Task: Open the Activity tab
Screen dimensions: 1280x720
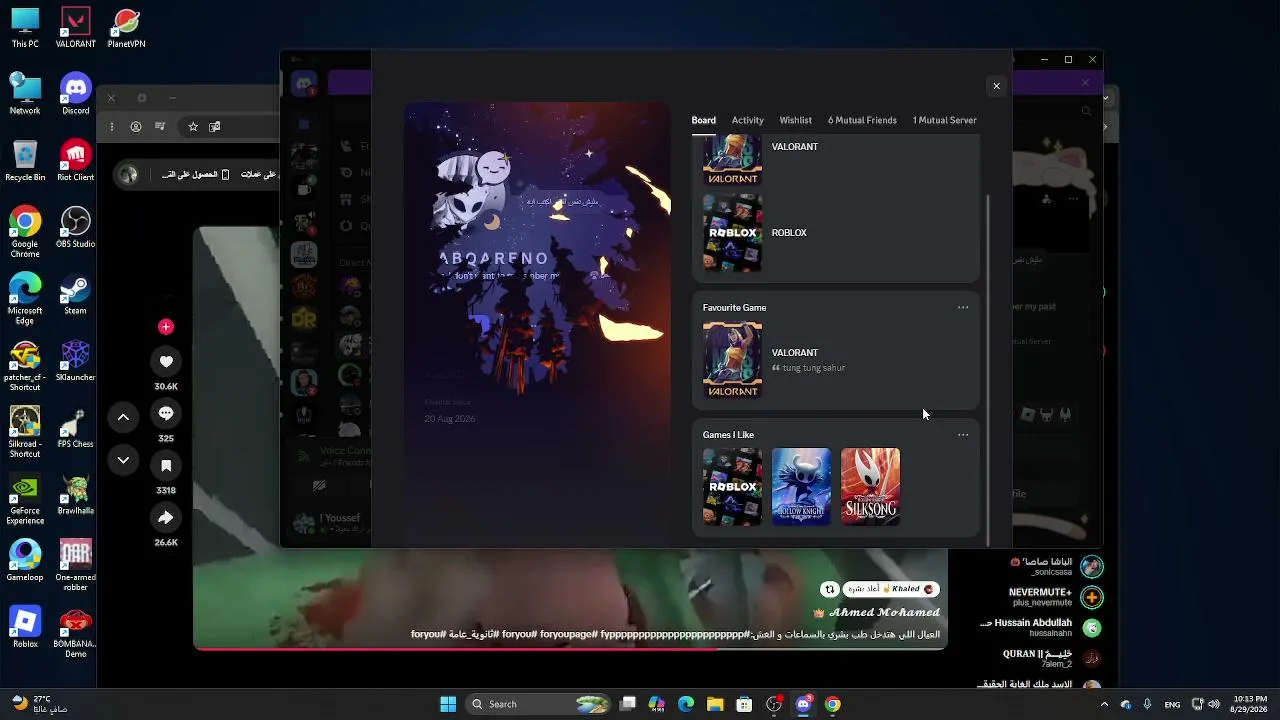Action: (x=747, y=120)
